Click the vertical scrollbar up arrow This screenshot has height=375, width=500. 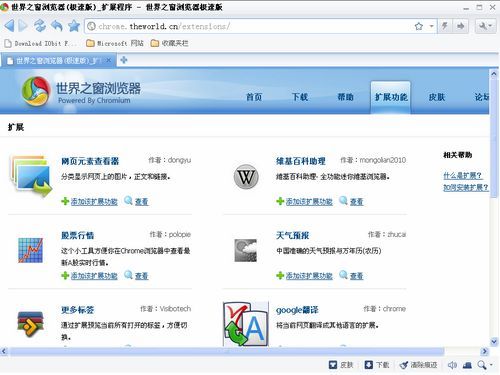[494, 74]
